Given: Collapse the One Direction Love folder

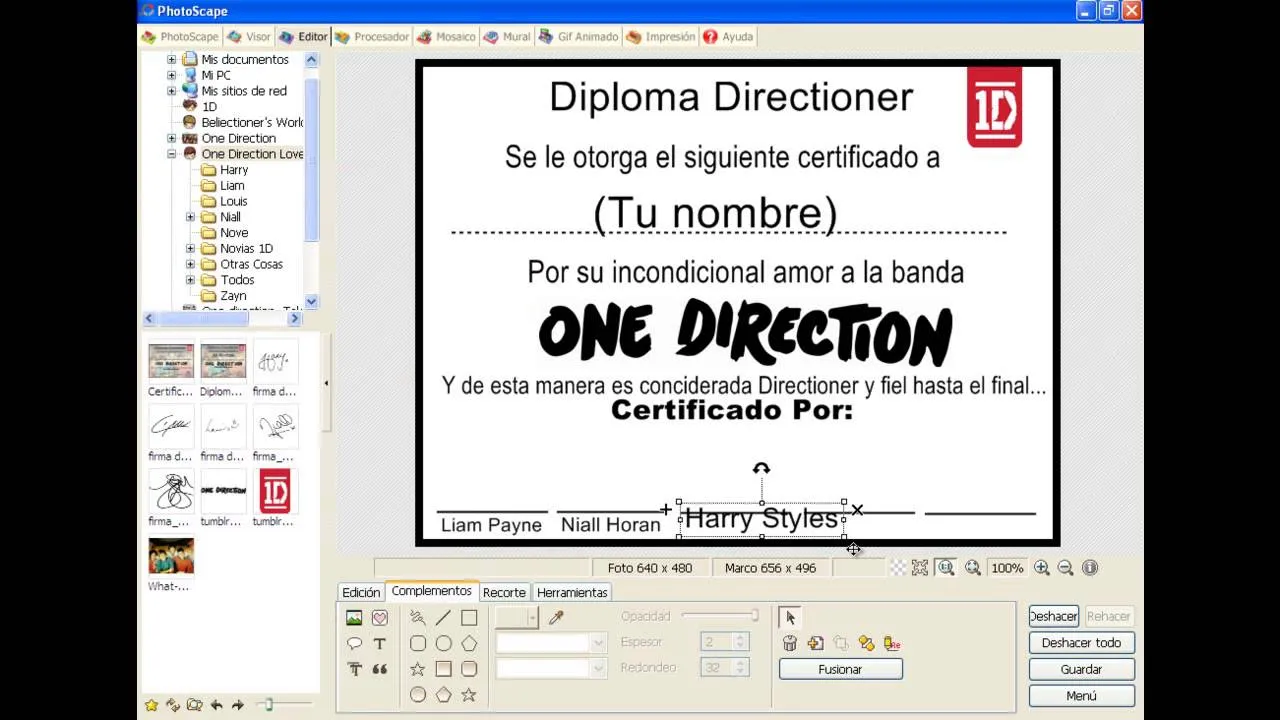Looking at the screenshot, I should tap(171, 154).
